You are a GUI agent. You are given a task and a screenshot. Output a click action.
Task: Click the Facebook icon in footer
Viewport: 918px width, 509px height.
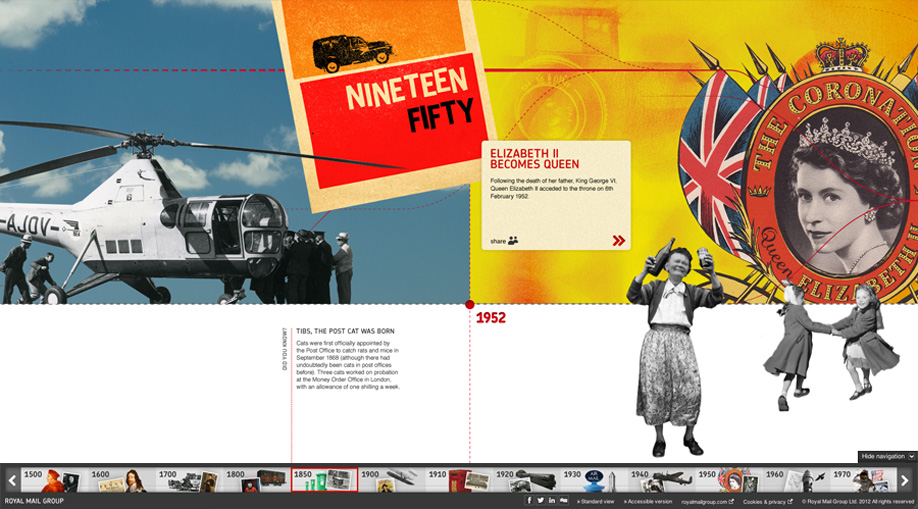click(x=529, y=500)
